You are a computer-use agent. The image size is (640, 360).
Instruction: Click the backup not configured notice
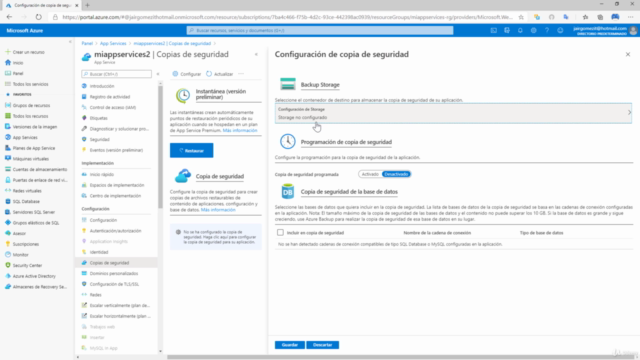click(x=216, y=237)
